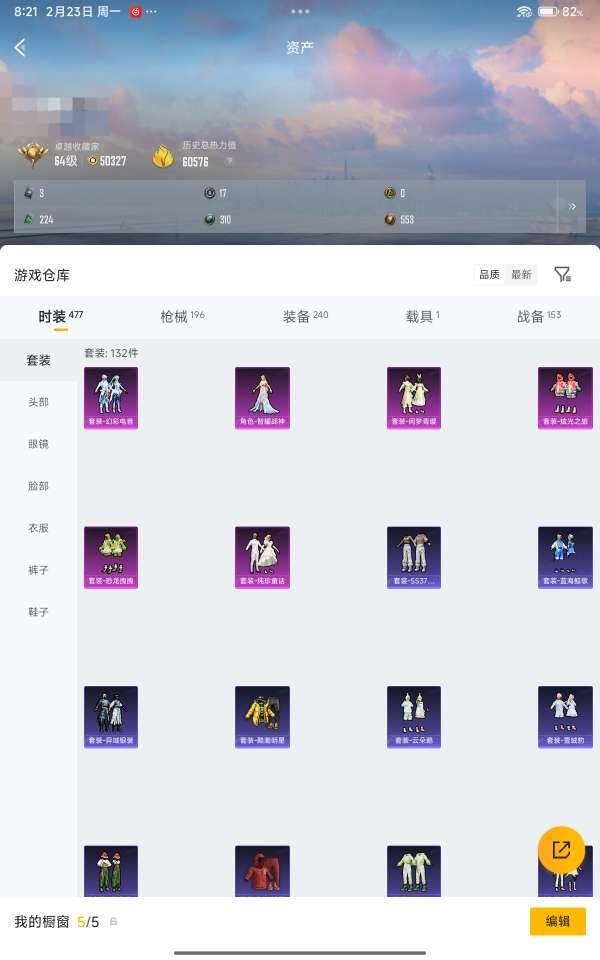Tap the currency icon showing 3
600x960 pixels.
click(28, 193)
